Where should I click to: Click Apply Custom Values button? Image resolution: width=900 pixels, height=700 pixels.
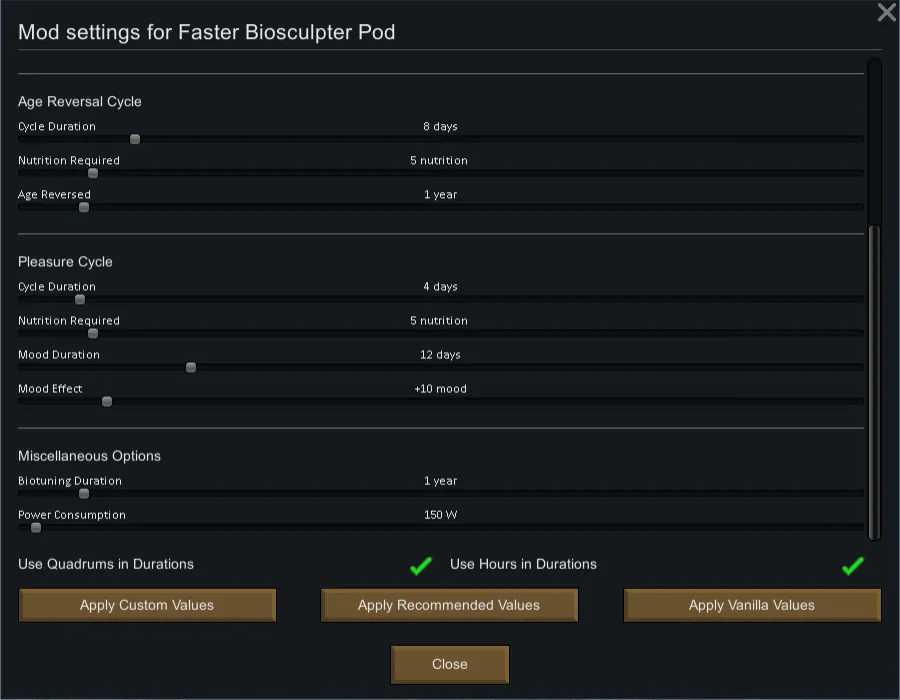(x=147, y=605)
